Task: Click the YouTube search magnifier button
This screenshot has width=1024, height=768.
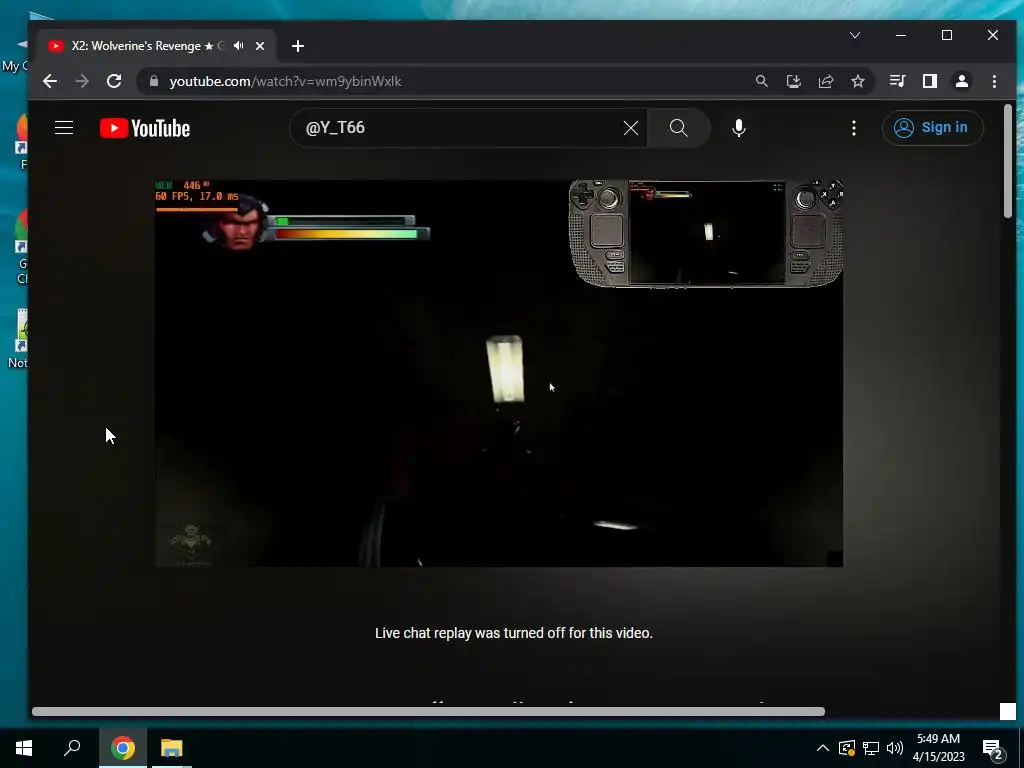Action: tap(679, 128)
